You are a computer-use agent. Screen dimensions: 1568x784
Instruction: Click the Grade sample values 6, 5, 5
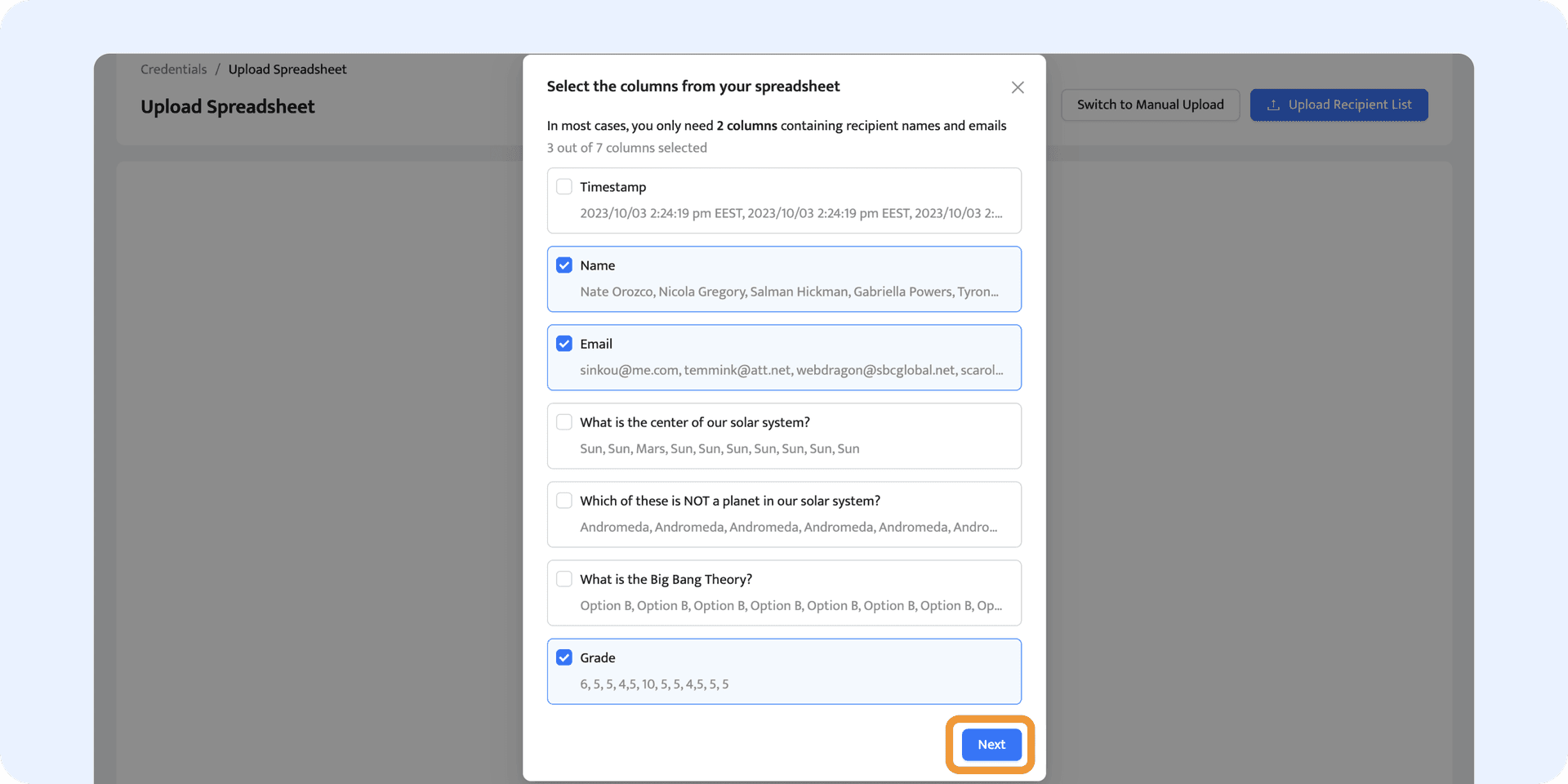[x=654, y=684]
